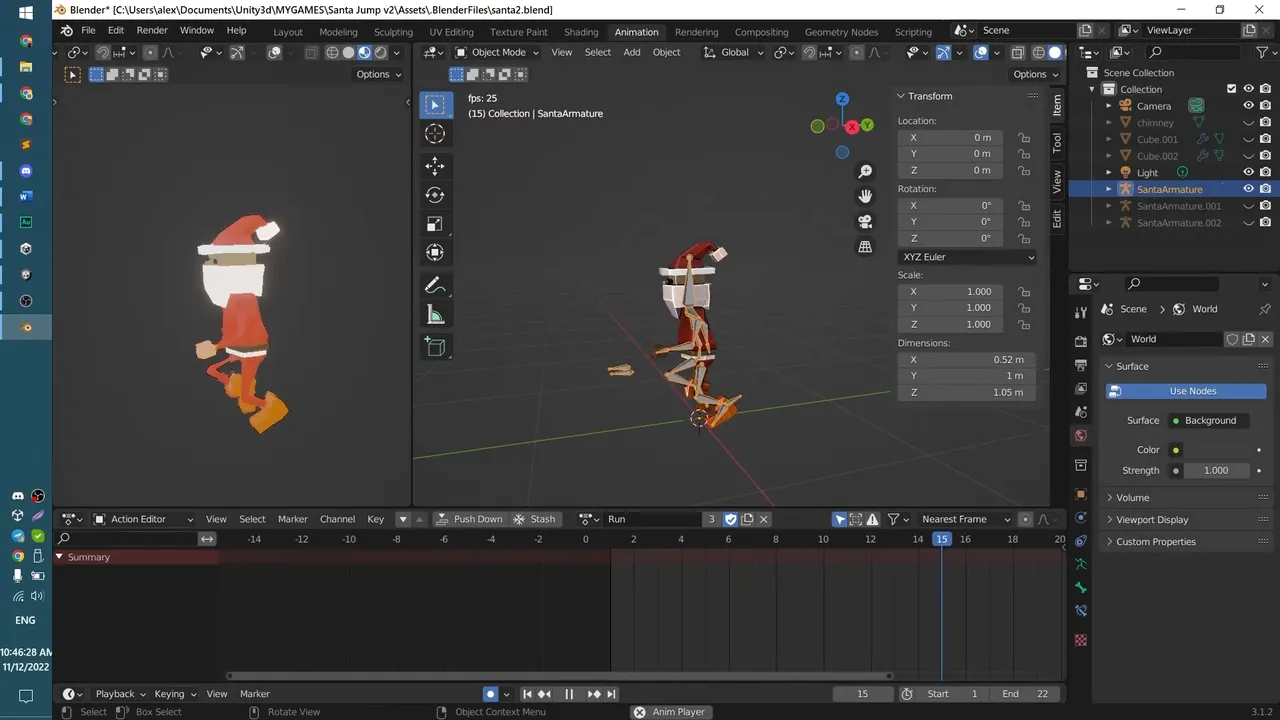Jump to the end frame
Screen dimensions: 1280x720
click(611, 694)
